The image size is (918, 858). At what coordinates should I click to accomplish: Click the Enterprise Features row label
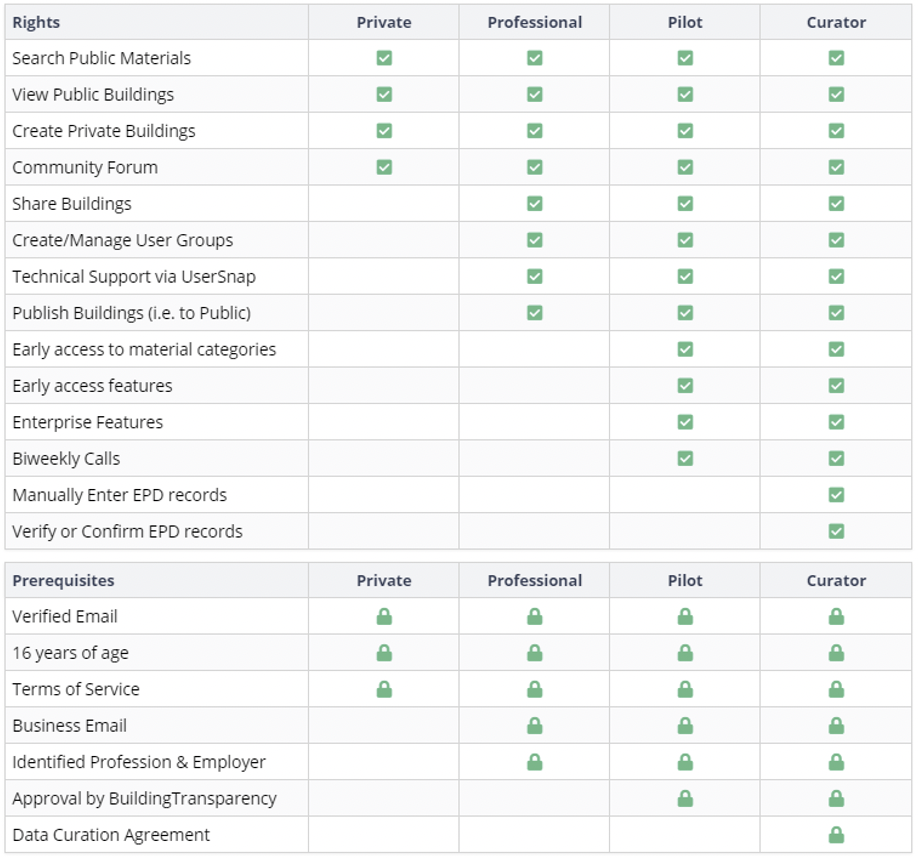[88, 422]
